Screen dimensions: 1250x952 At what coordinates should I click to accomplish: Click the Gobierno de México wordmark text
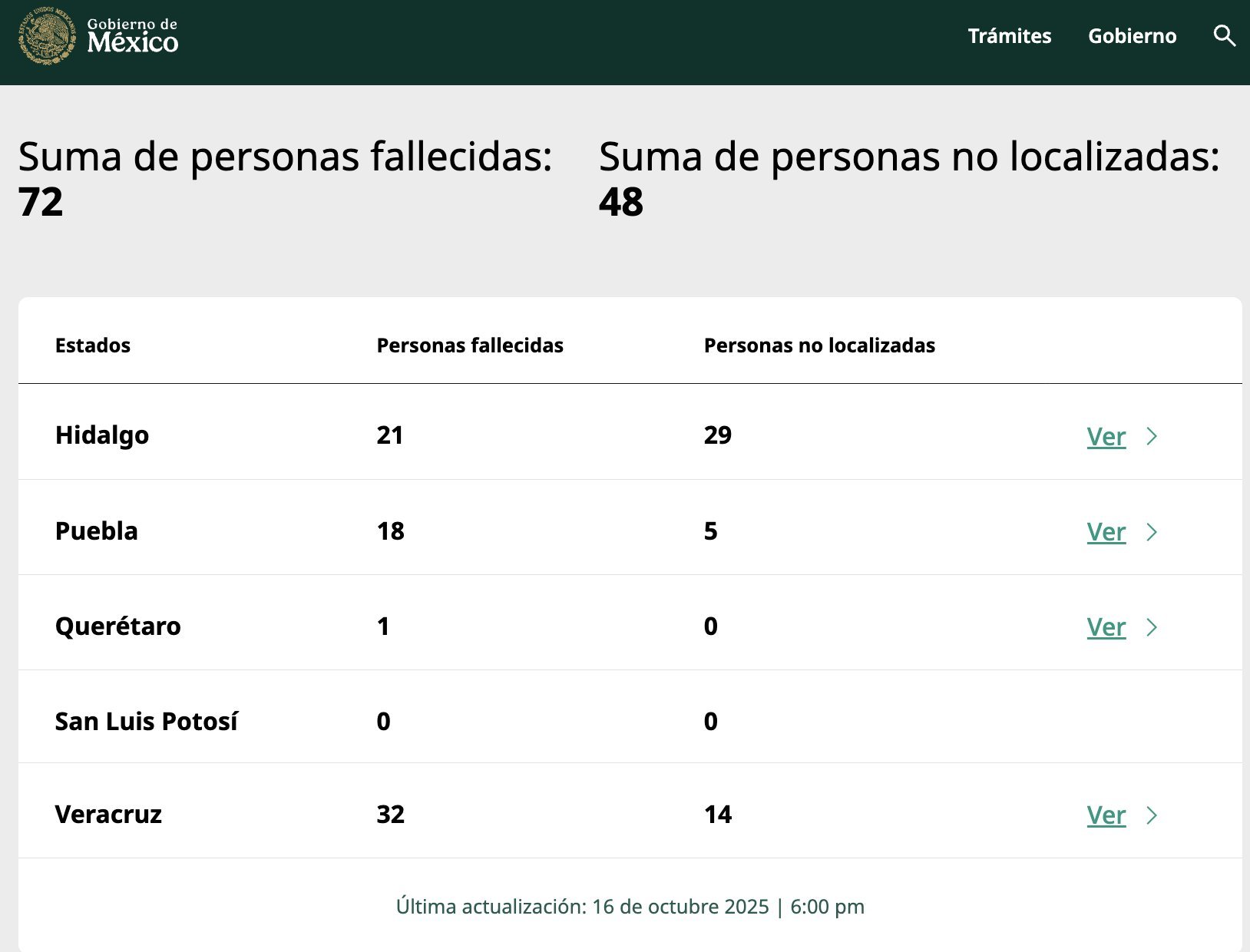pyautogui.click(x=132, y=36)
